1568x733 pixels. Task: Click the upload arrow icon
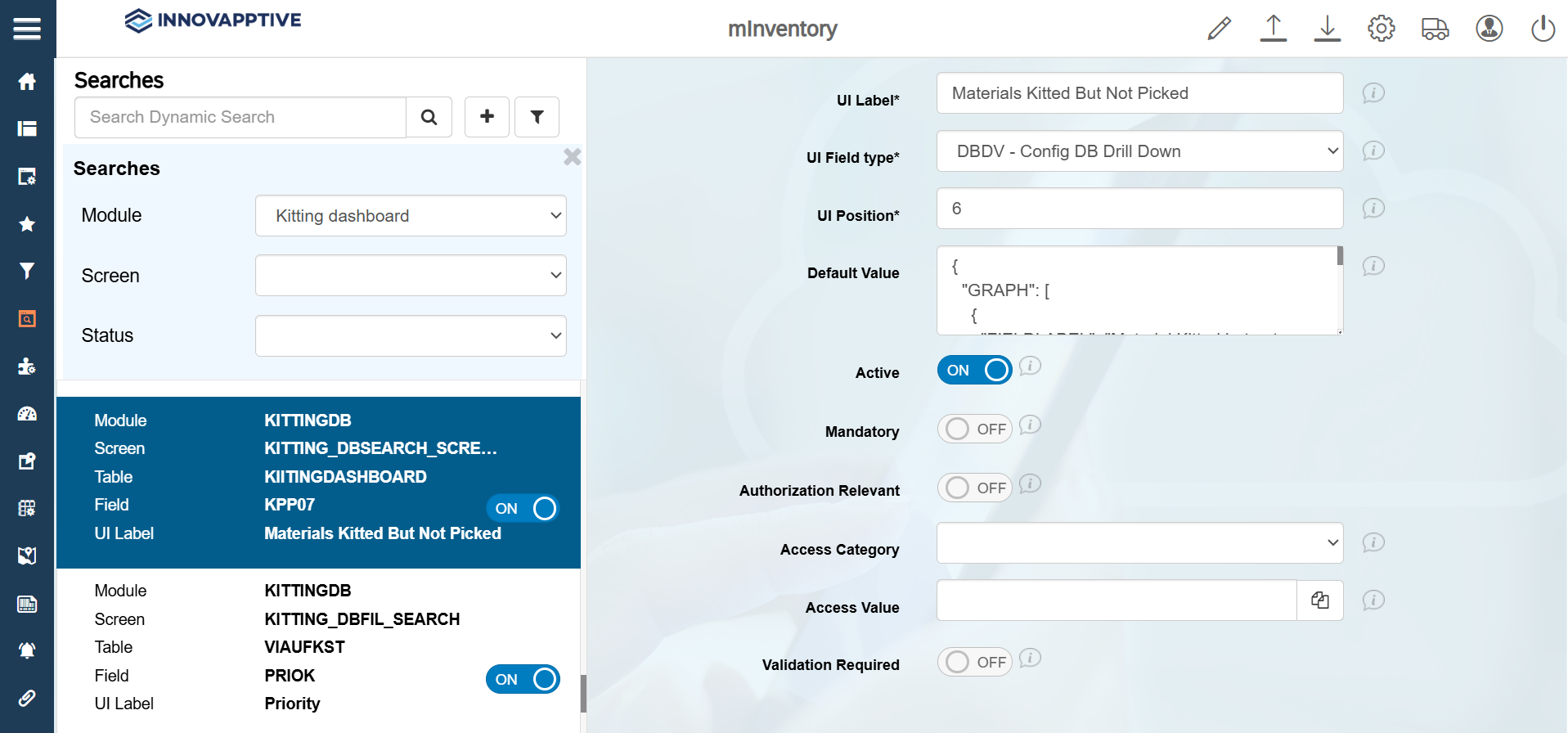tap(1273, 29)
